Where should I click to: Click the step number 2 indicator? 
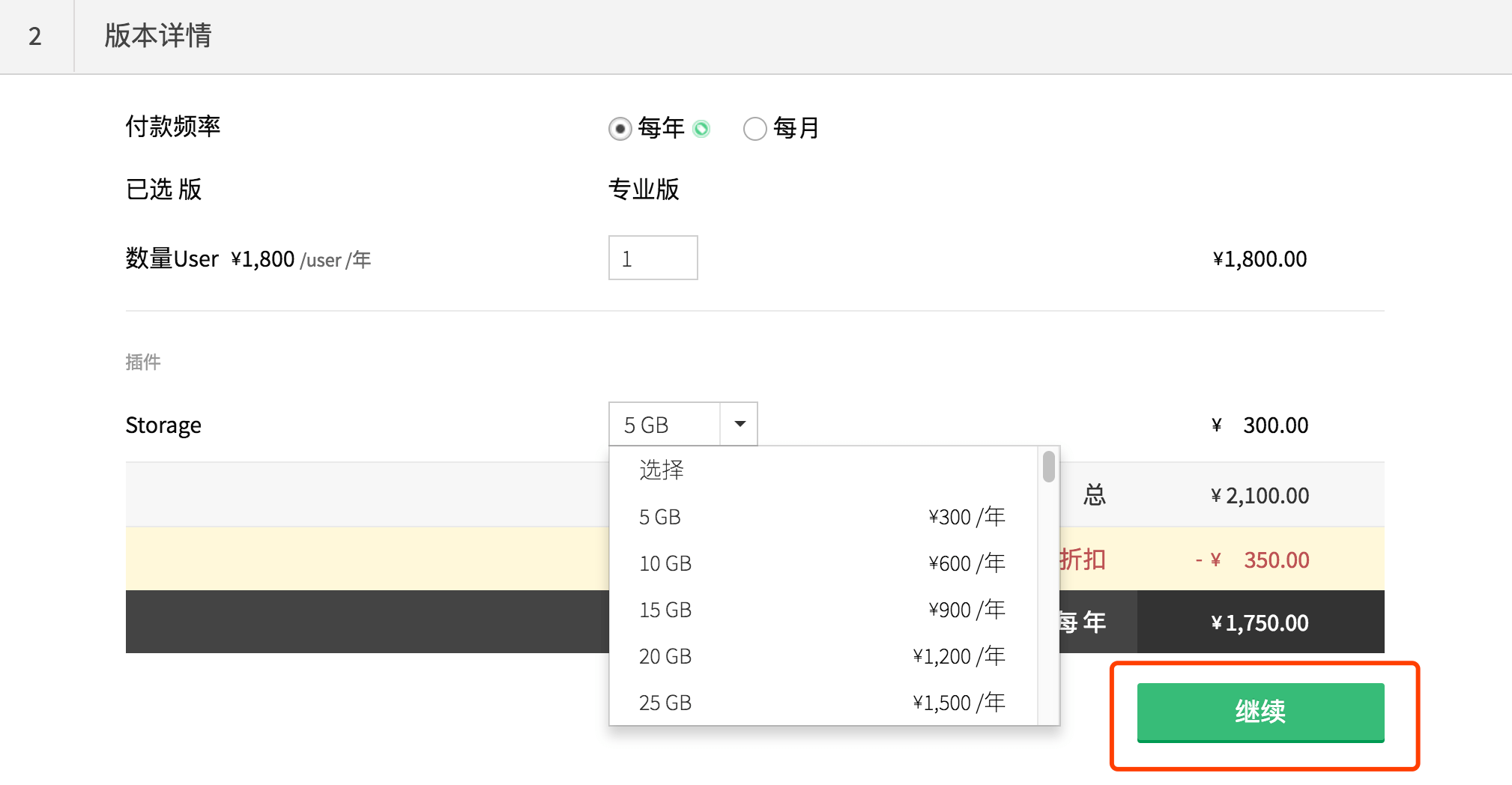(x=35, y=37)
